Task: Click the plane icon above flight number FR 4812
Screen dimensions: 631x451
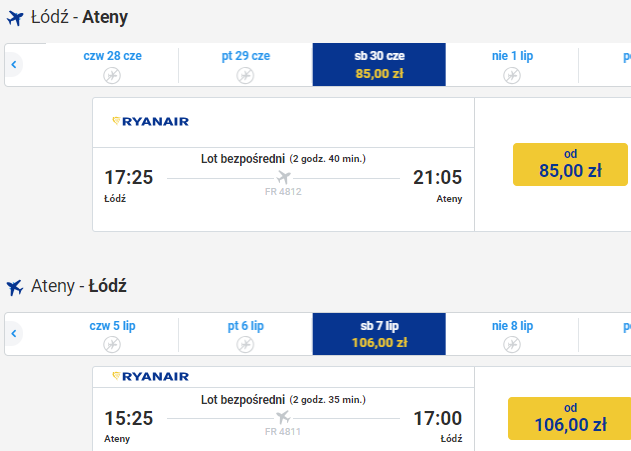Action: coord(283,177)
